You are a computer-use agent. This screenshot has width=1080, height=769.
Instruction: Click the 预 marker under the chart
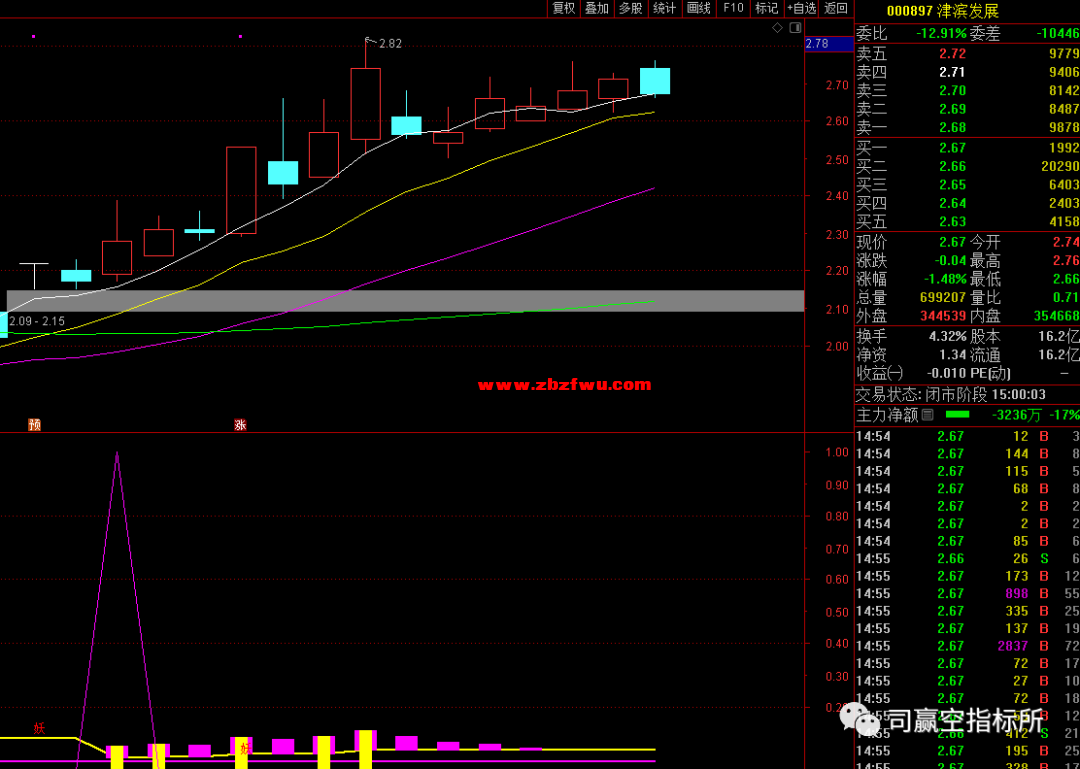click(34, 424)
